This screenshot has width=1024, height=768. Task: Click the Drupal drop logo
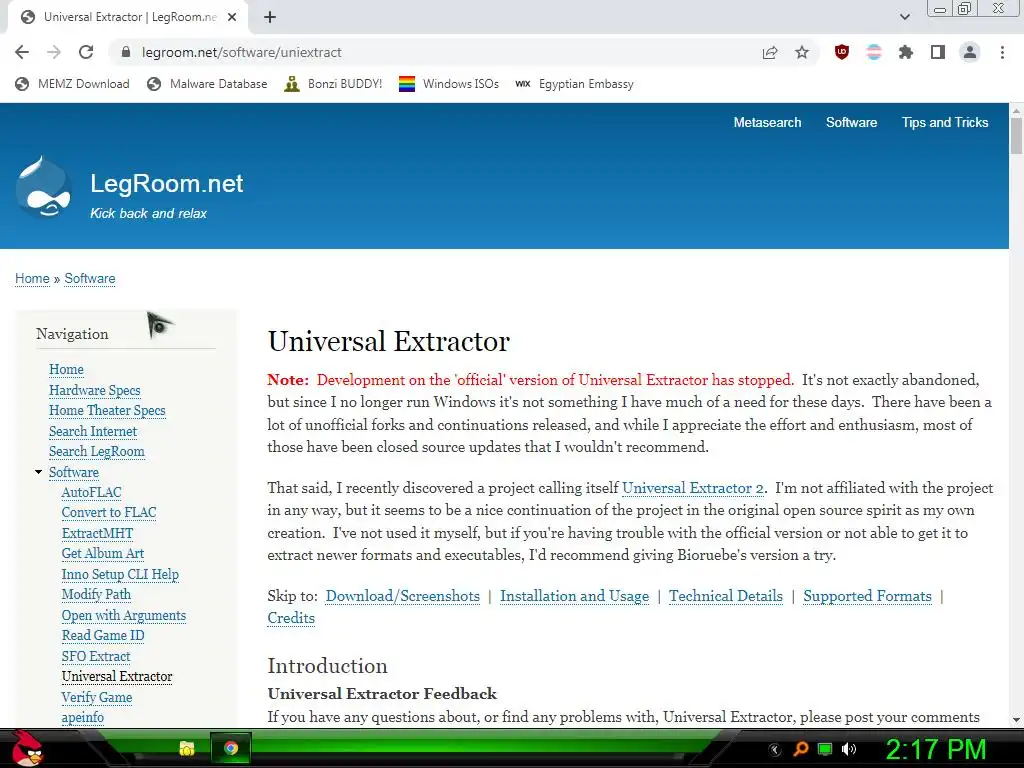pyautogui.click(x=43, y=187)
